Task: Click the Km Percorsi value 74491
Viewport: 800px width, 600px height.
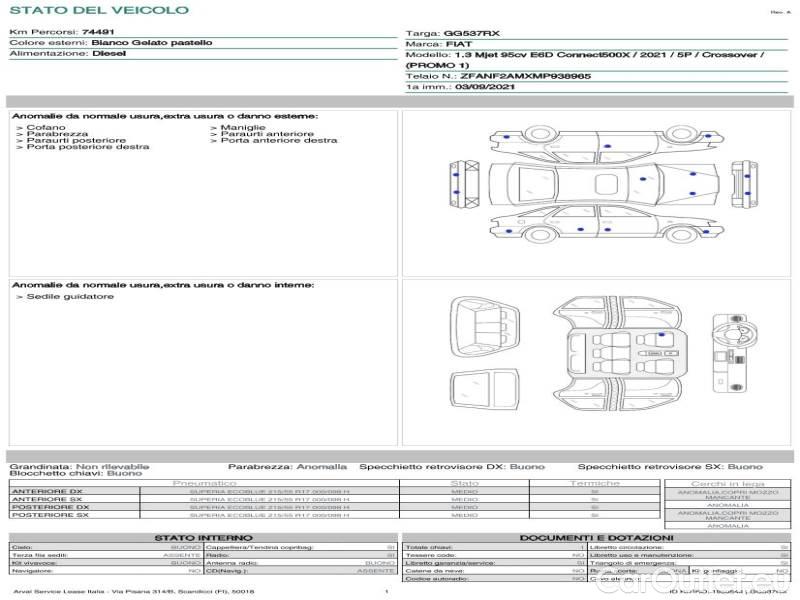Action: point(97,33)
